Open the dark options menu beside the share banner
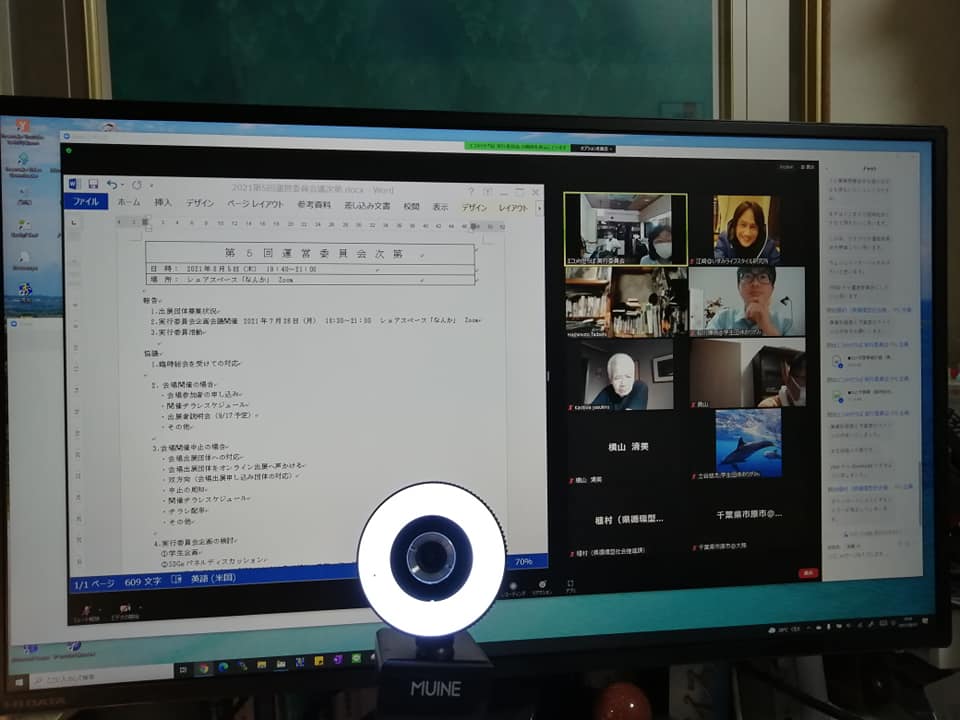Screen dimensions: 960x720 [593, 149]
